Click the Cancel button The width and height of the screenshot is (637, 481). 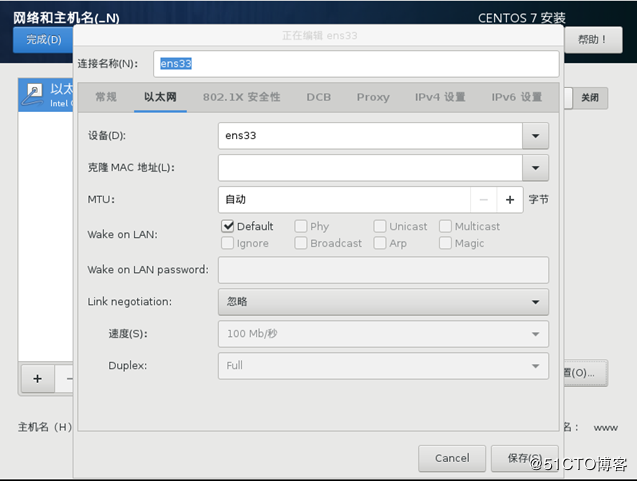452,458
